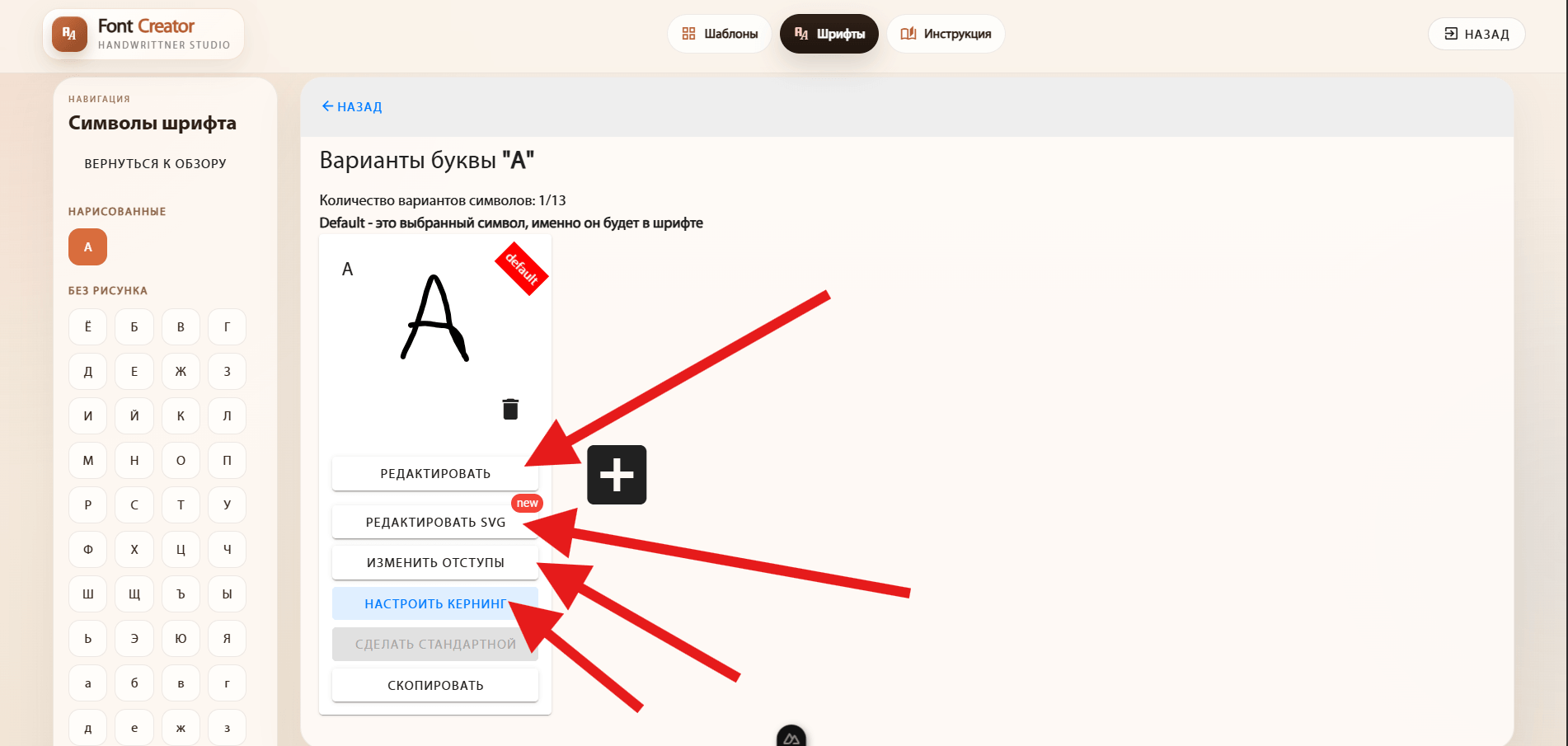Open НАСТРОИТЬ КЕРНИНГ settings
This screenshot has height=746, width=1568.
coord(435,603)
